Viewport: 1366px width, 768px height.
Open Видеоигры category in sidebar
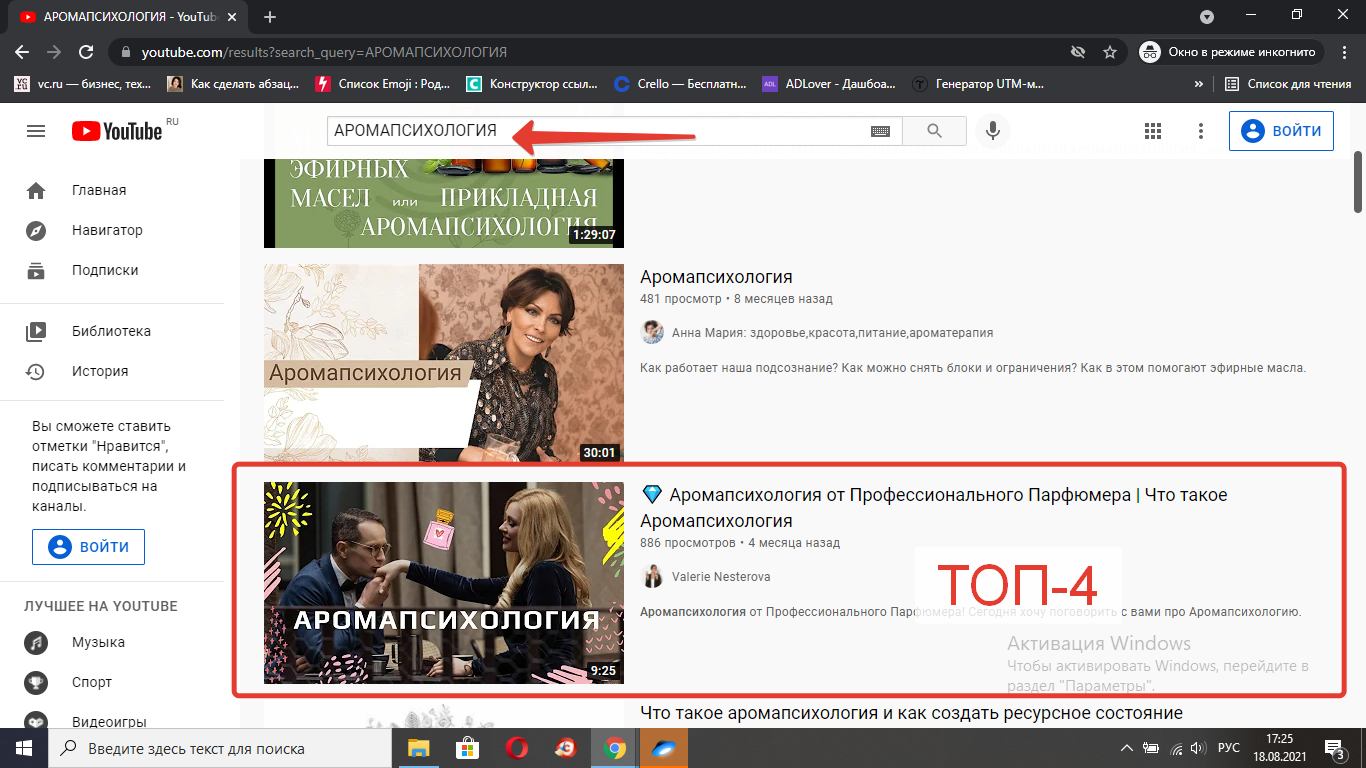pyautogui.click(x=112, y=720)
